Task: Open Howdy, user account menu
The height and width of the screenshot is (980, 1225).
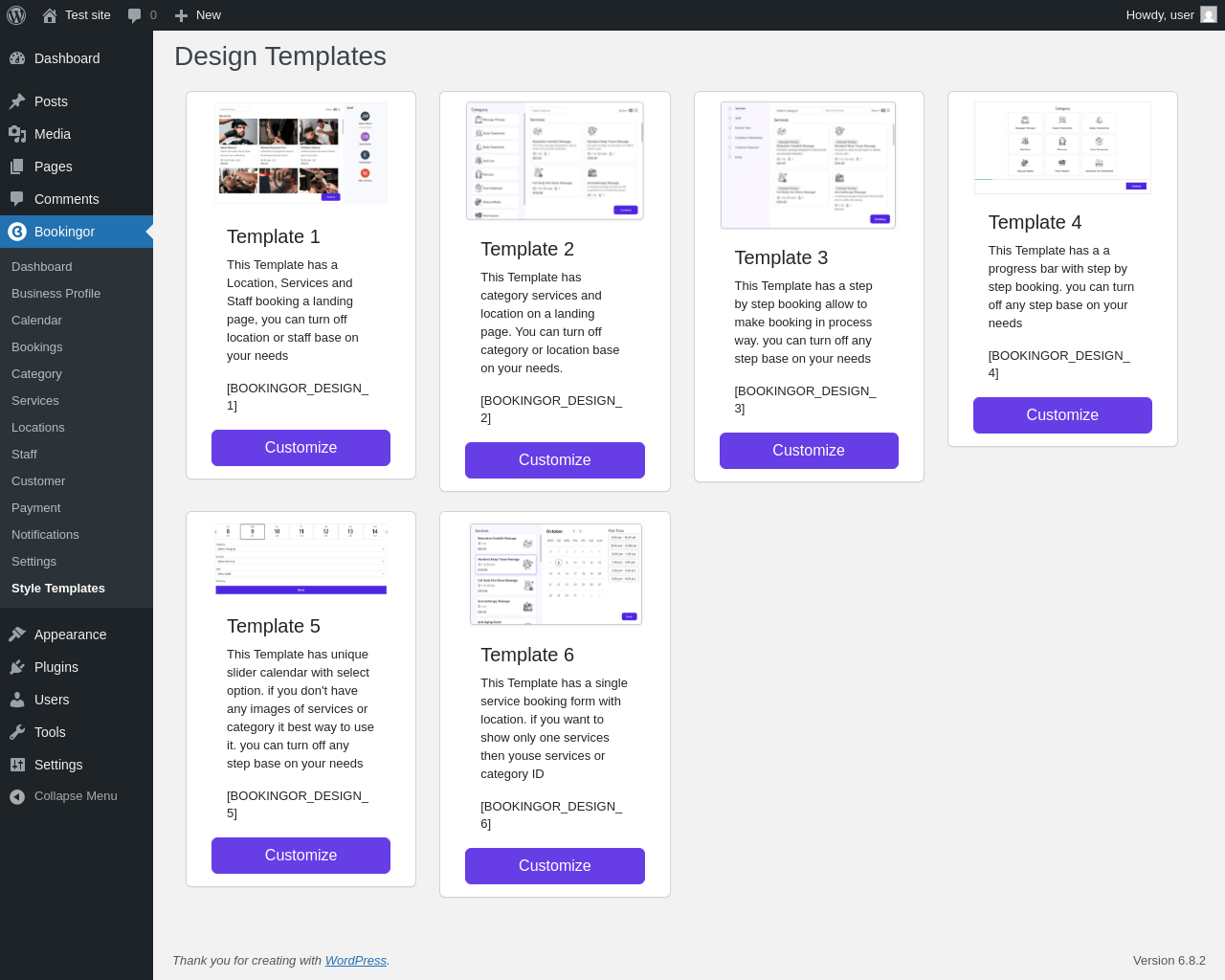Action: [1171, 15]
